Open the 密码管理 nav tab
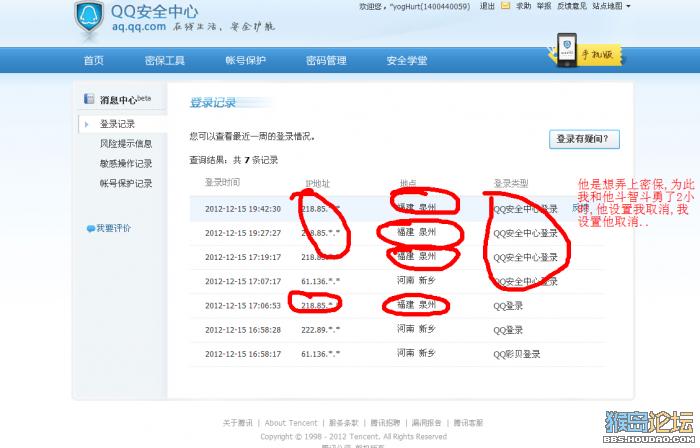Image resolution: width=700 pixels, height=448 pixels. pyautogui.click(x=326, y=60)
